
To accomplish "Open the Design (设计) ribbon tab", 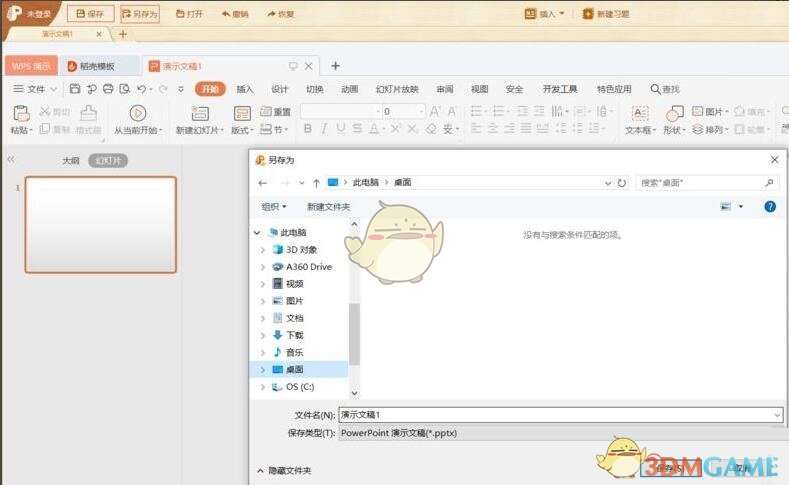I will [x=279, y=89].
